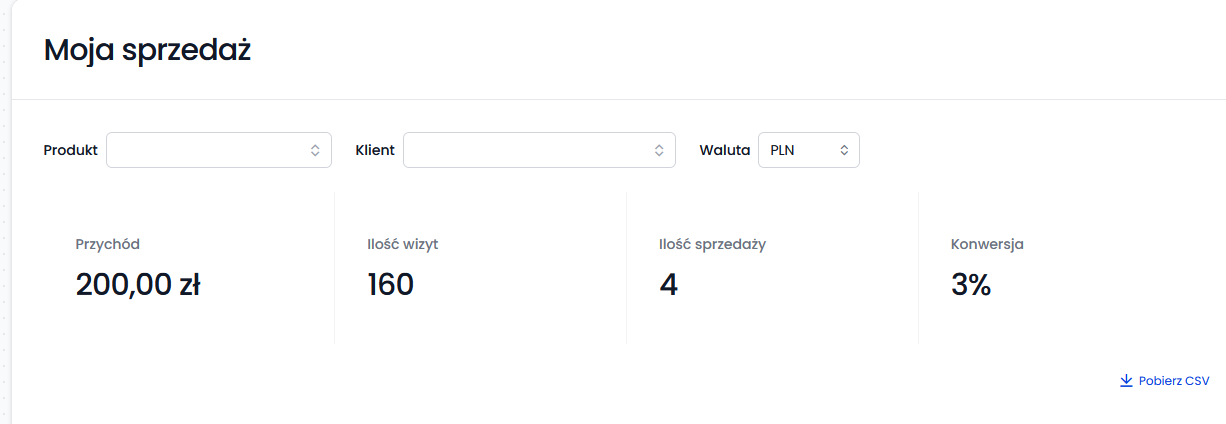
Task: Click the Pobierz CSV link text
Action: coord(1174,381)
